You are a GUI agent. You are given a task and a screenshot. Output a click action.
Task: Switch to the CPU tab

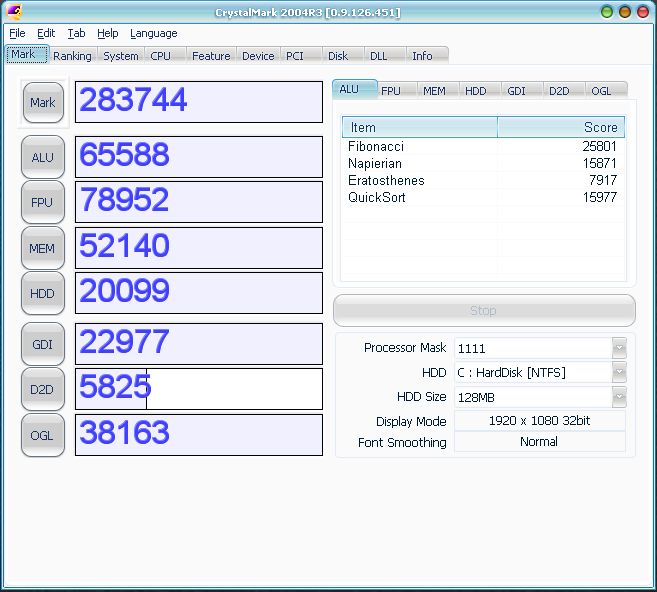click(x=165, y=56)
